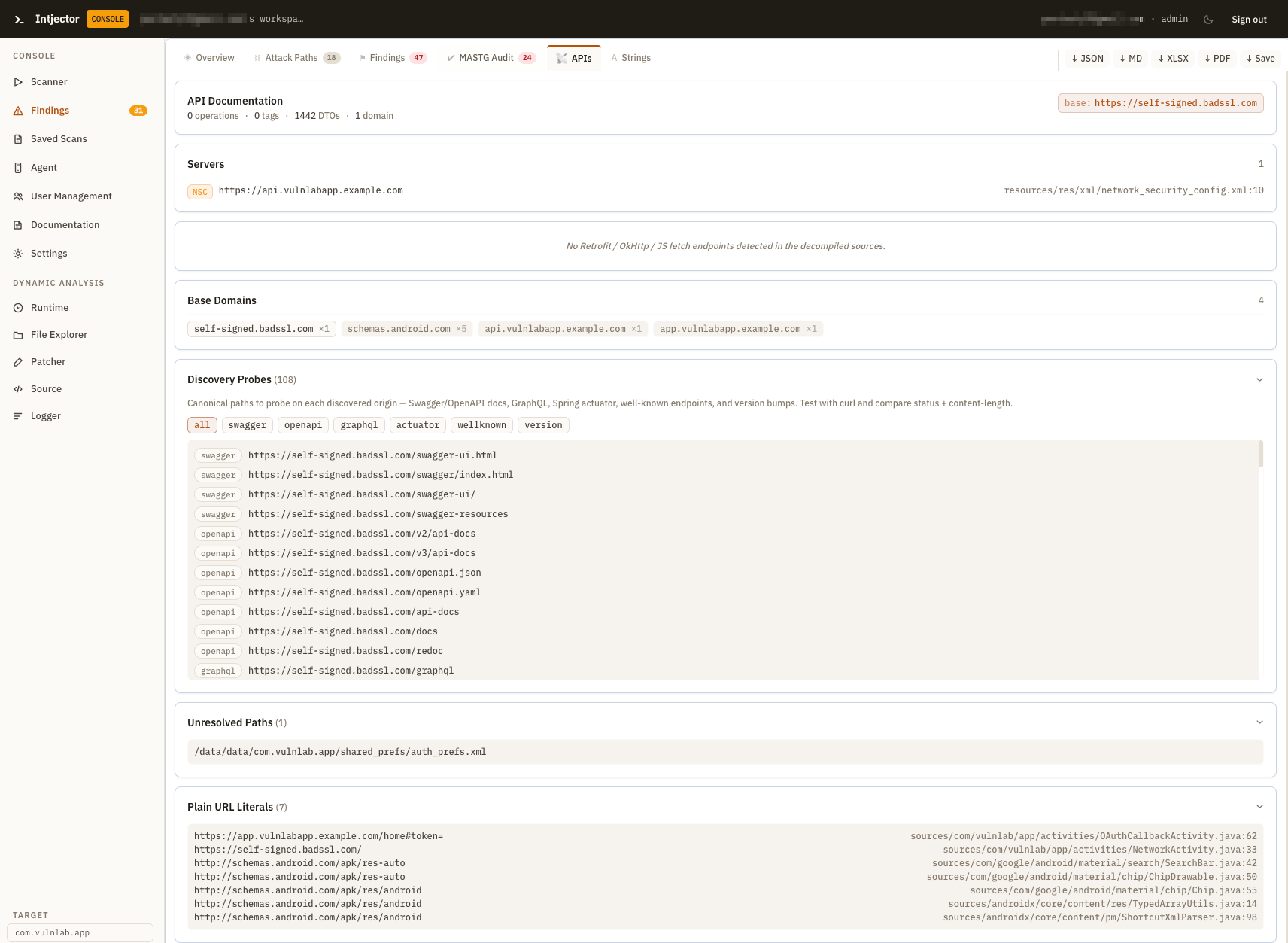The image size is (1288, 943).
Task: Filter discovery probes by graphql
Action: pos(359,425)
